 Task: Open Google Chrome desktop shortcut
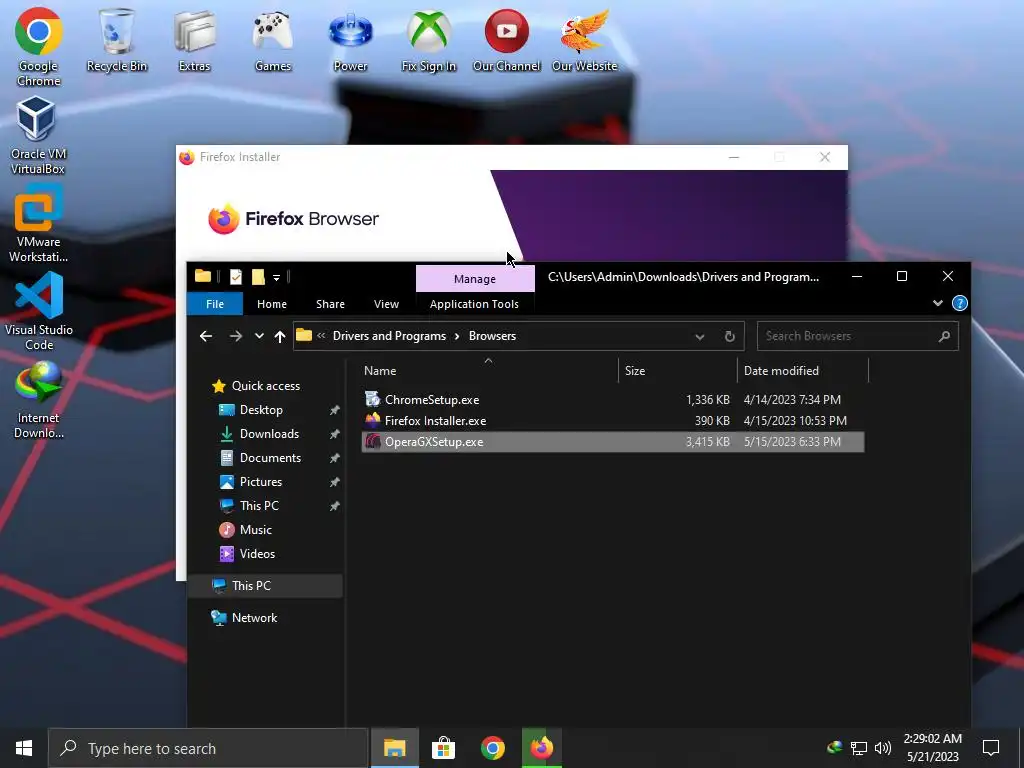39,47
